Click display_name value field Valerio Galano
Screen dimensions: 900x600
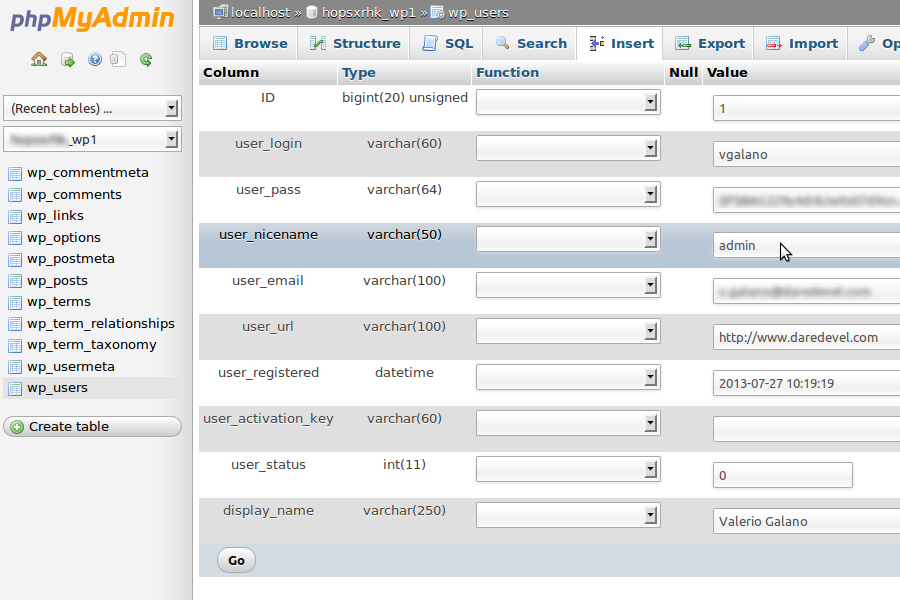[806, 521]
